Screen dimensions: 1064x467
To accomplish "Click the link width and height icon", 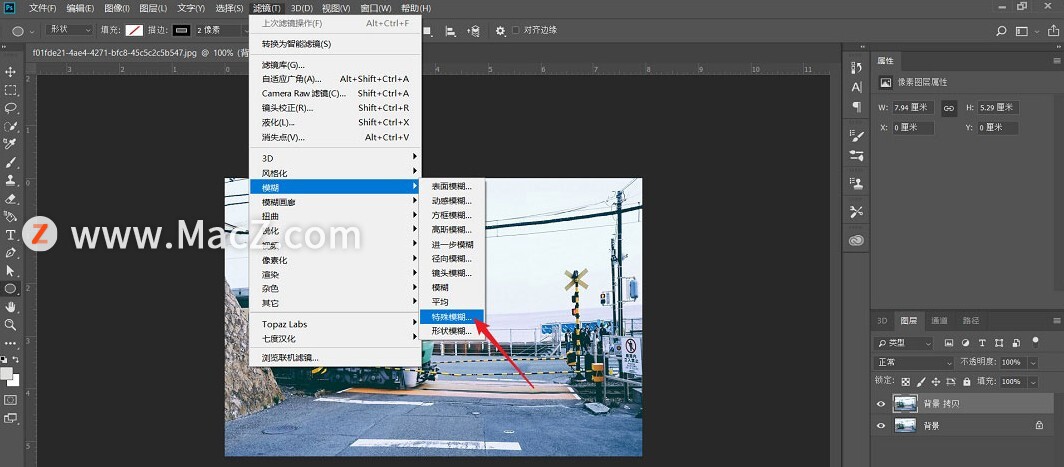I will click(949, 107).
